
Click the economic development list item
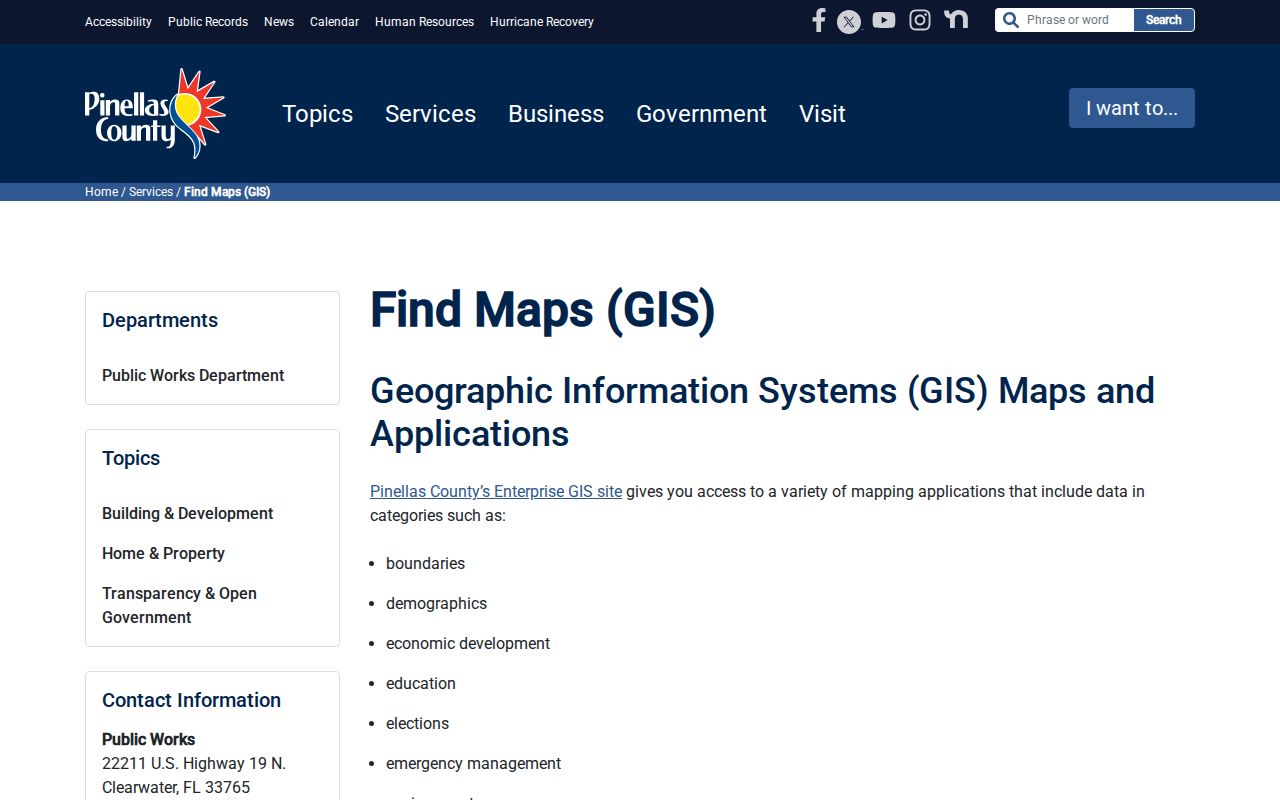(x=468, y=643)
